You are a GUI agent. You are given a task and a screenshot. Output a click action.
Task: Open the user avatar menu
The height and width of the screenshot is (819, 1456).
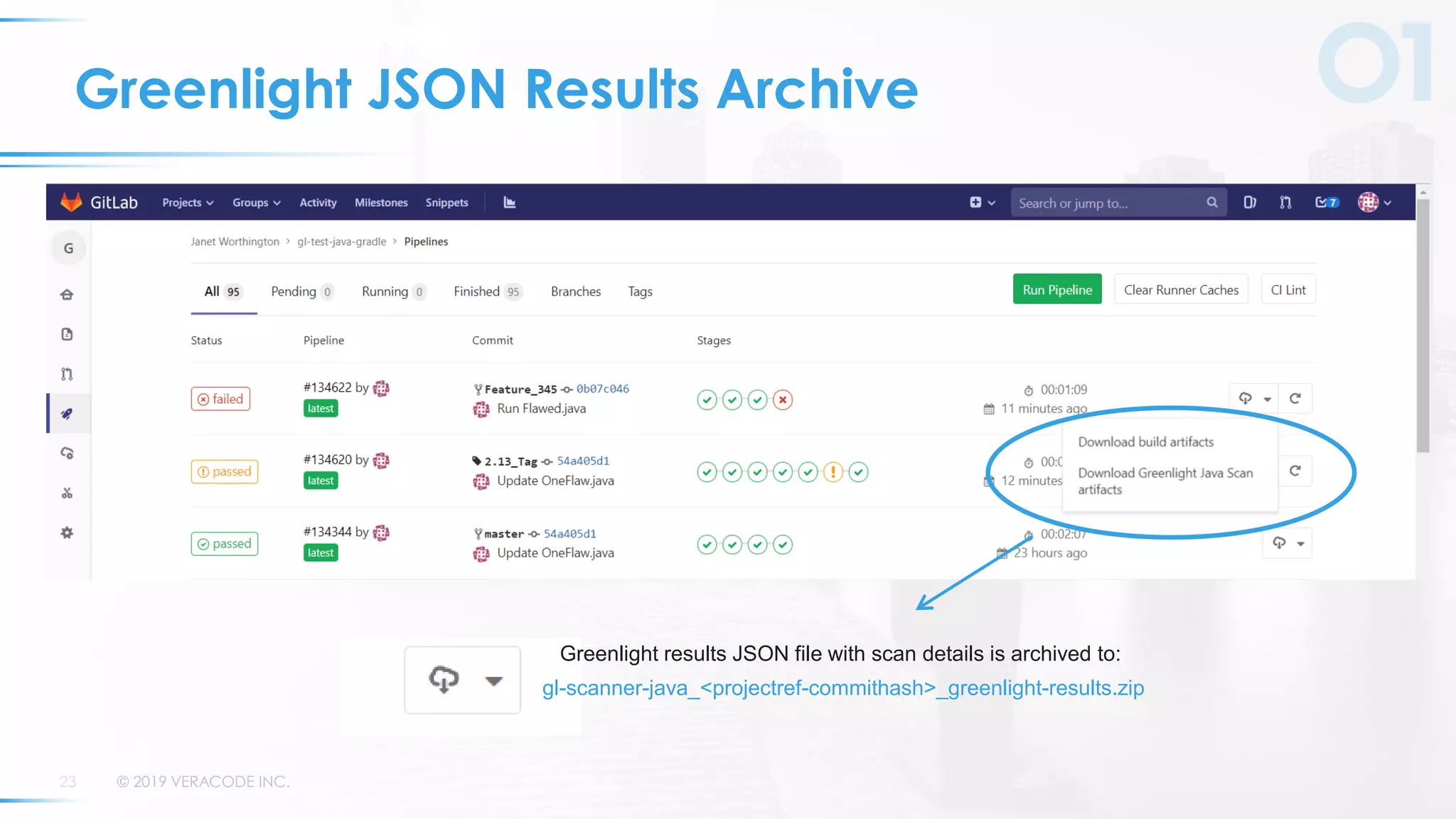(1374, 203)
